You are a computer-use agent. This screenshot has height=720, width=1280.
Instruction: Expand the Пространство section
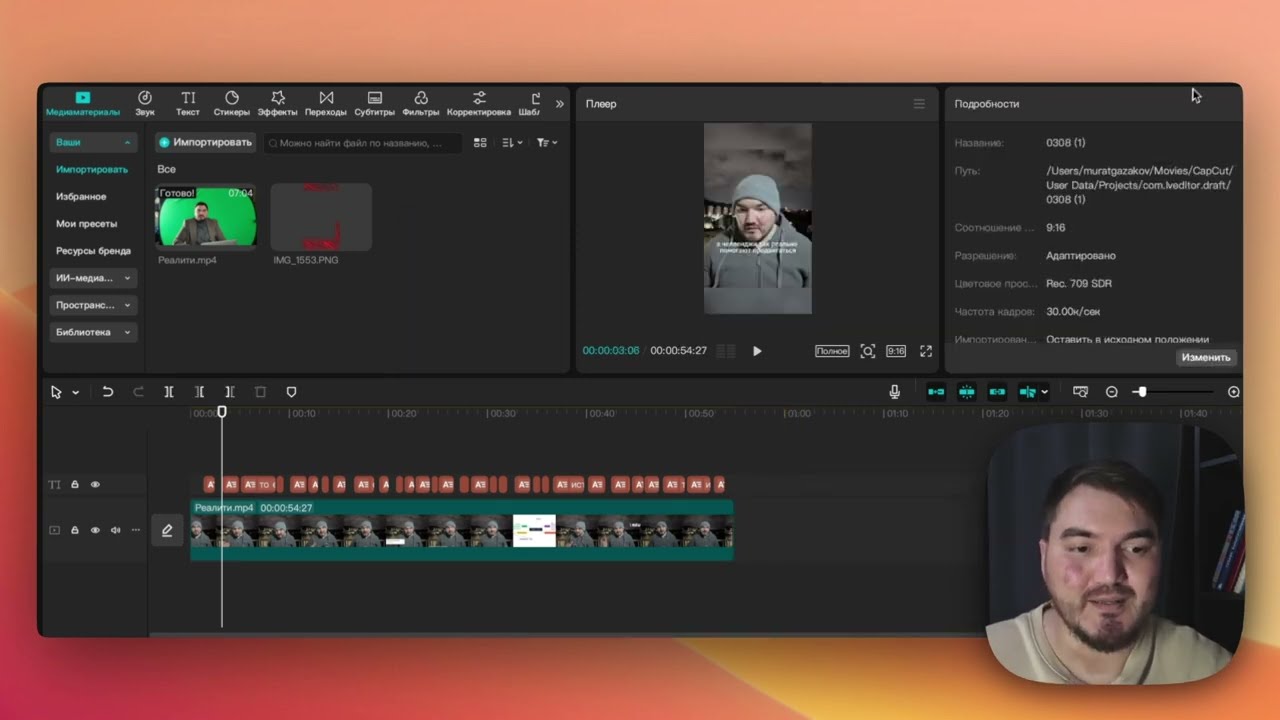93,305
